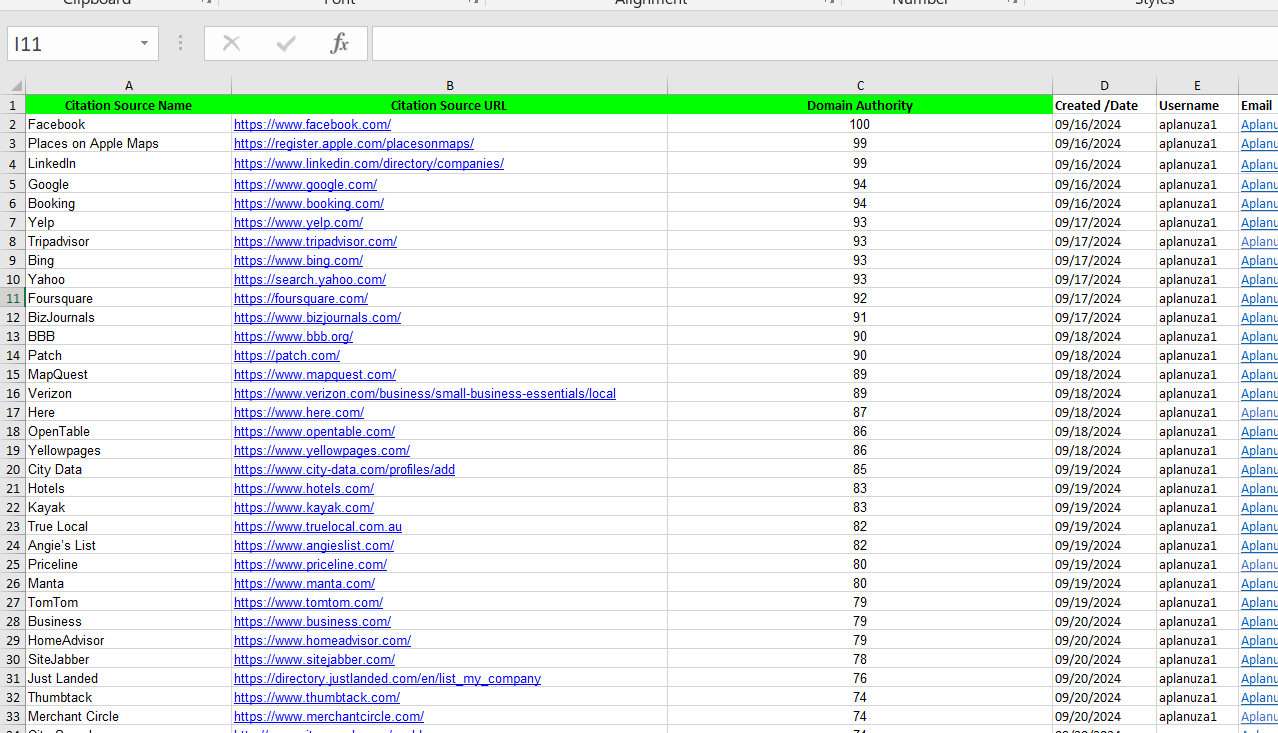Select the 'Places on Apple Maps' cell

tap(129, 144)
